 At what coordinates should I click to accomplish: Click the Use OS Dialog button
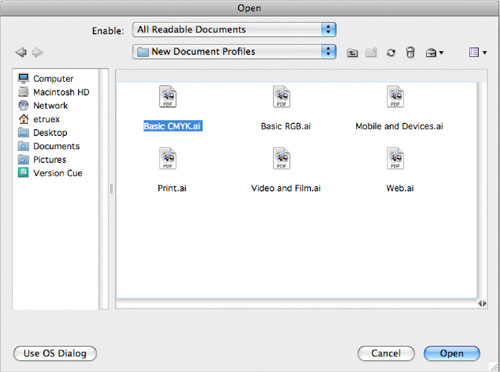(x=55, y=353)
